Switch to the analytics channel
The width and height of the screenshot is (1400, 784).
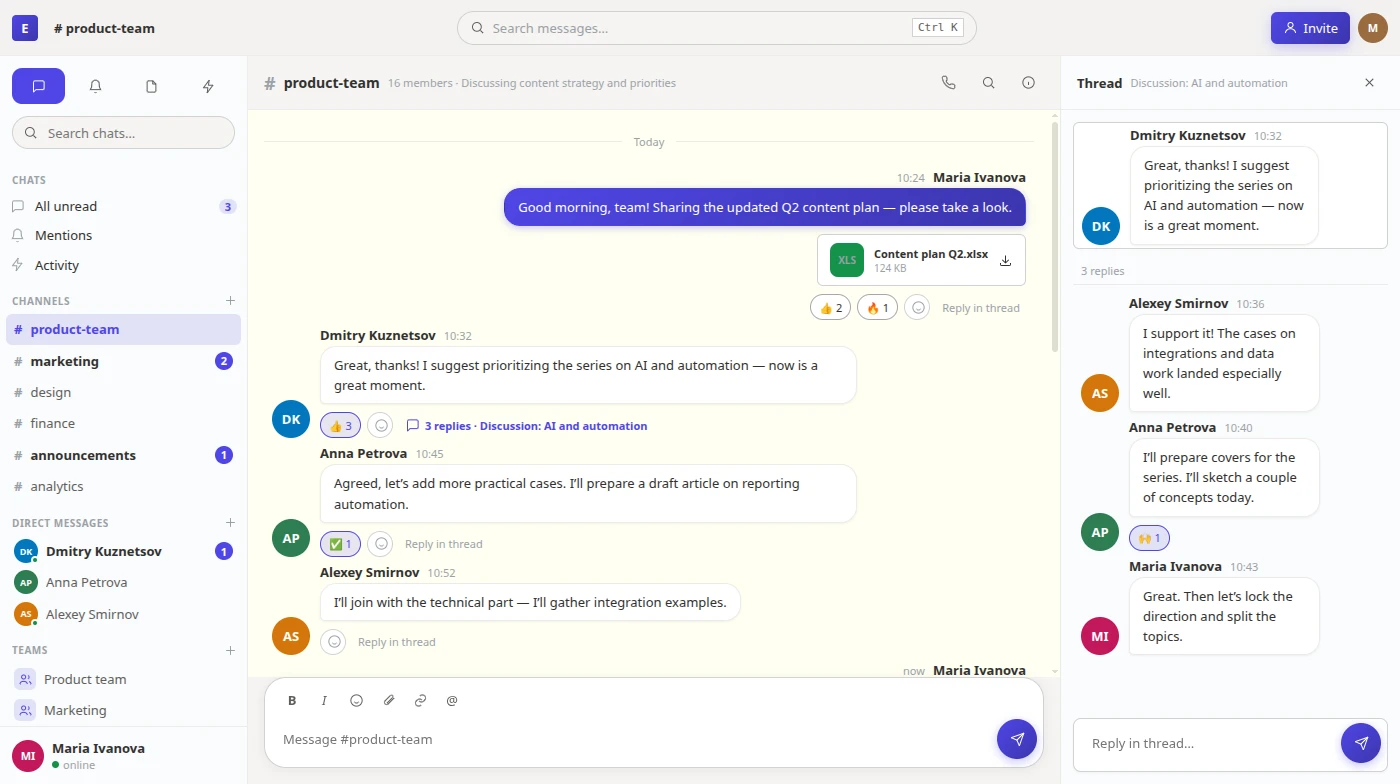(123, 486)
